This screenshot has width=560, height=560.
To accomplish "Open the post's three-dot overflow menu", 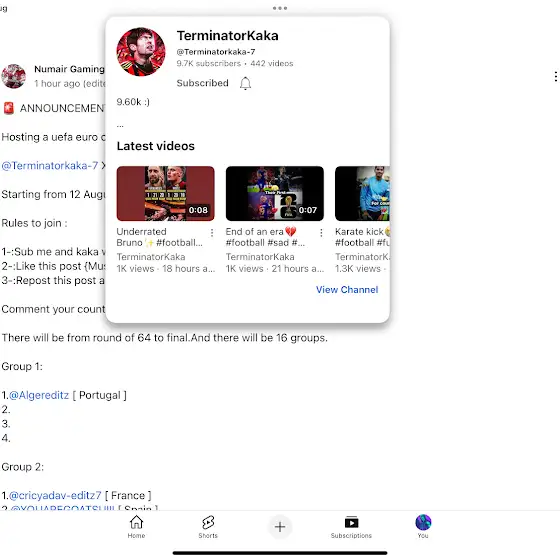I will click(555, 76).
